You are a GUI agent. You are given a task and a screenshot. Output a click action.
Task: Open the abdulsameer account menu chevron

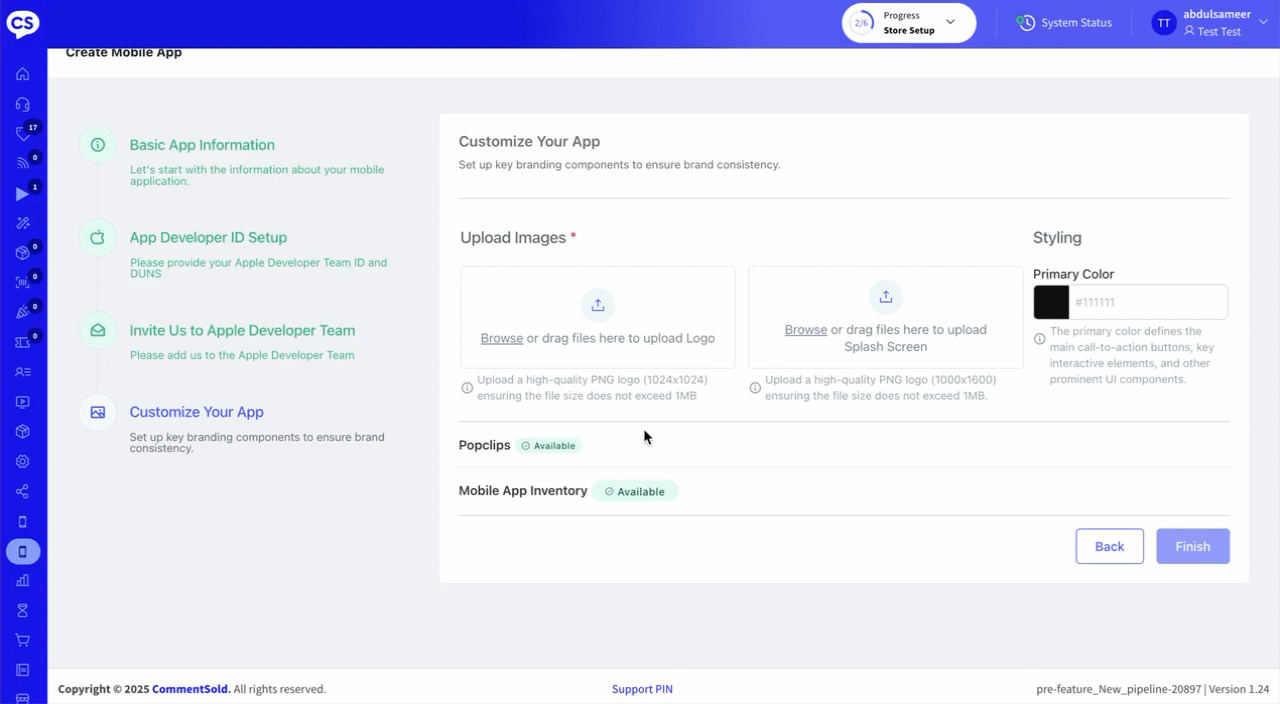click(x=1261, y=23)
